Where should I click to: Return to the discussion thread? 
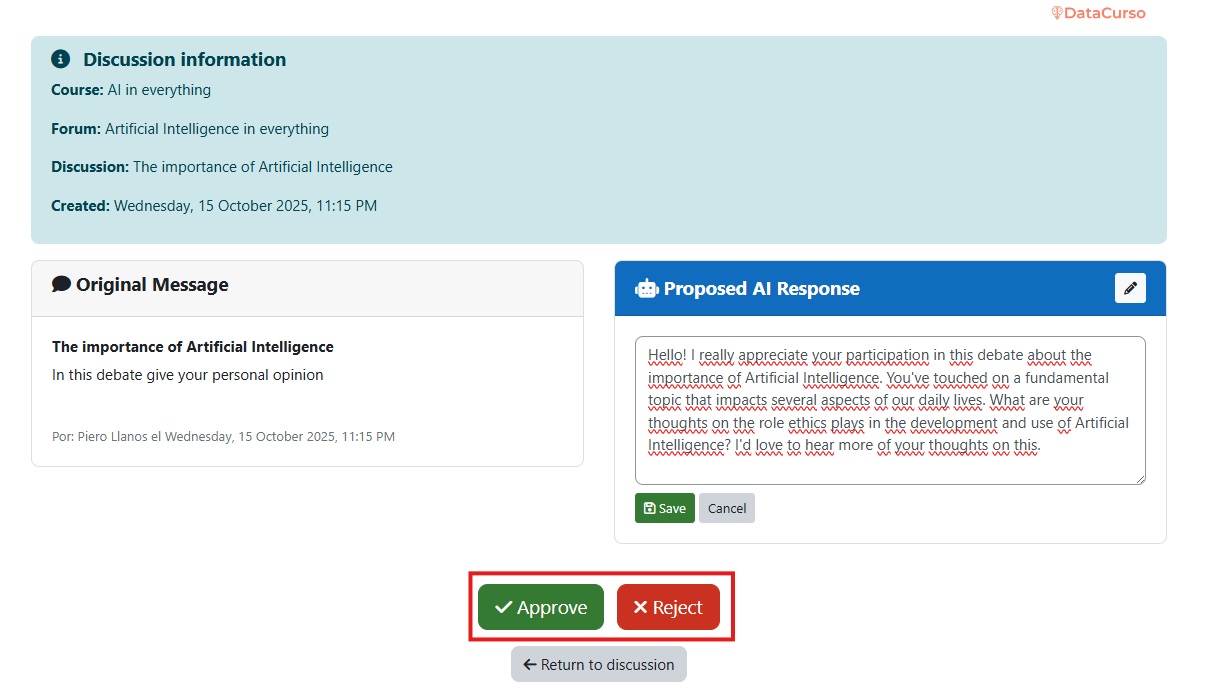click(598, 664)
